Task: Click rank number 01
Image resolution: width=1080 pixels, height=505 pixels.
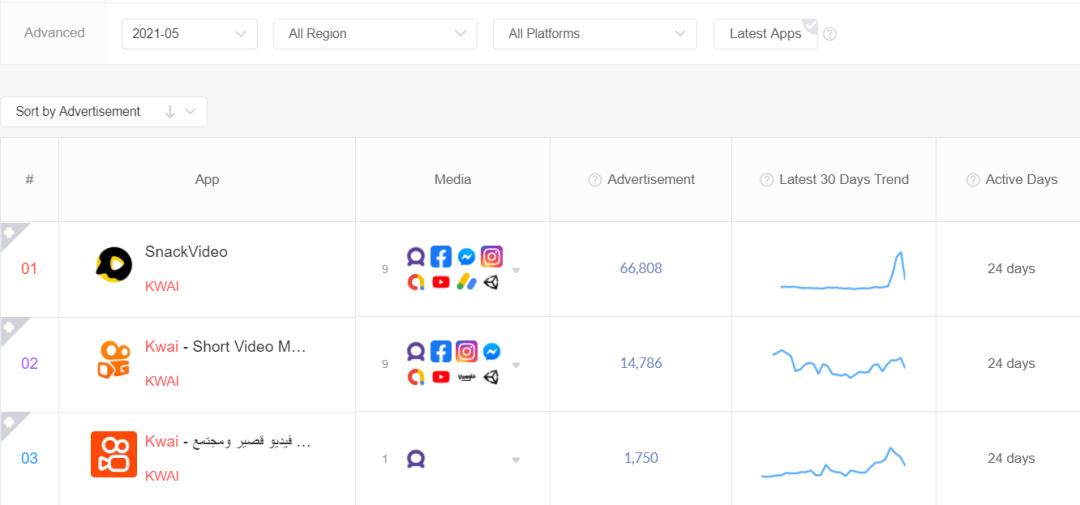Action: (x=29, y=269)
